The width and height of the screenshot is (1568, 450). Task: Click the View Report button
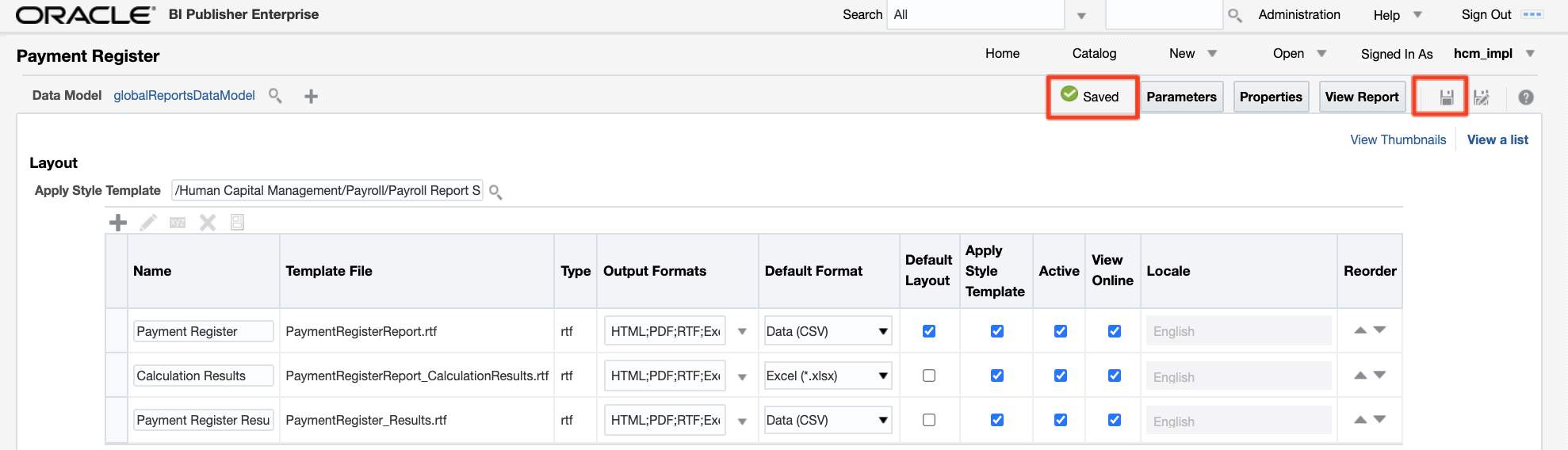pos(1361,97)
